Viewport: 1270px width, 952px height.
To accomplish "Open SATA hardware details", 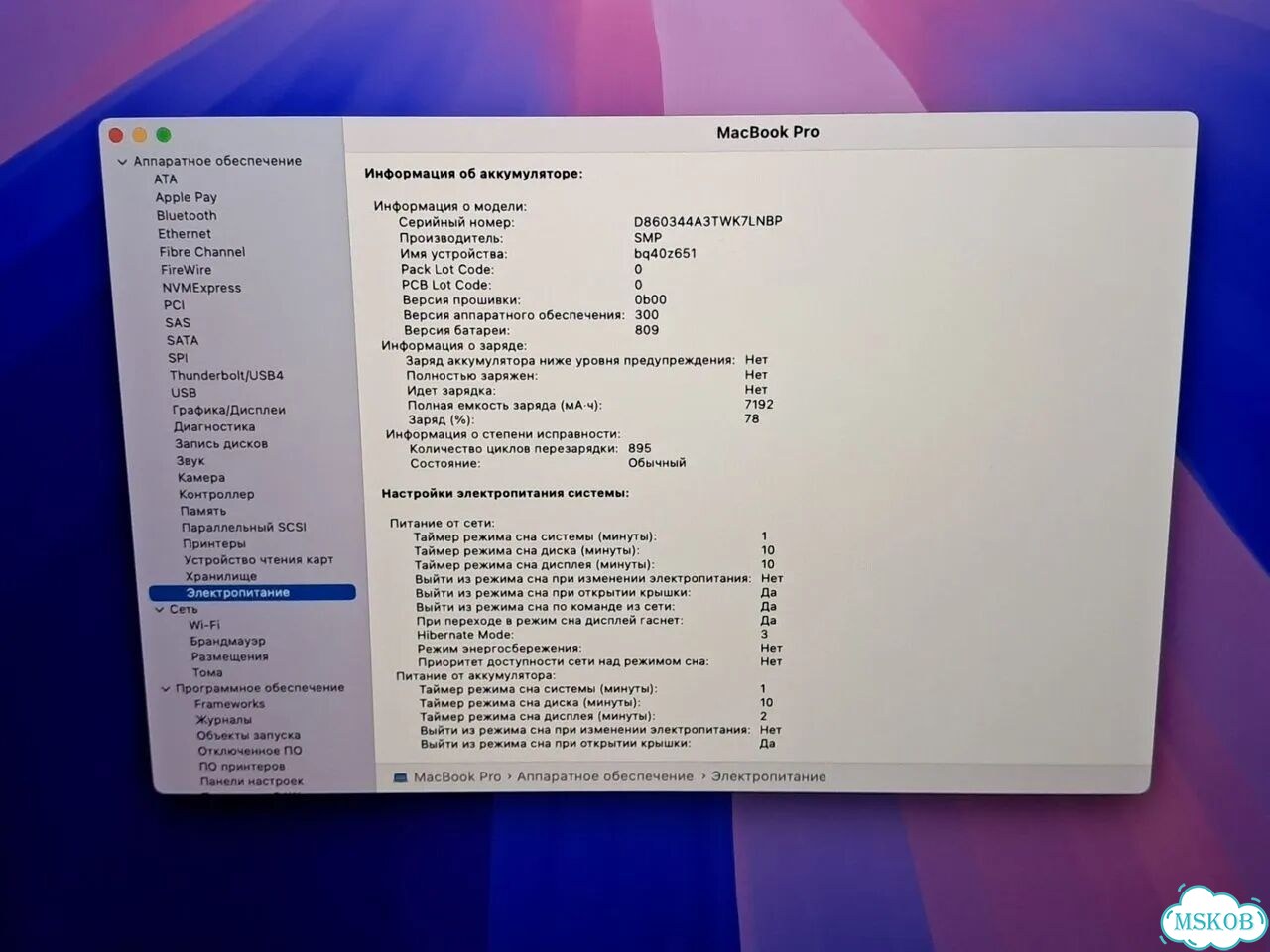I will [x=183, y=340].
